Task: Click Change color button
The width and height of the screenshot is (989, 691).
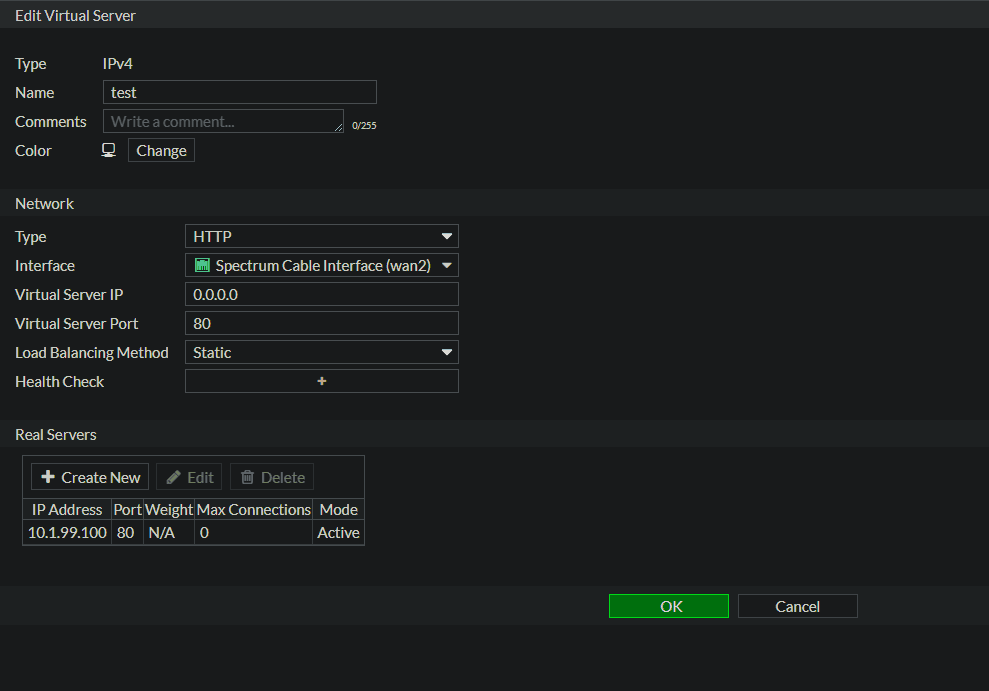Action: coord(161,151)
